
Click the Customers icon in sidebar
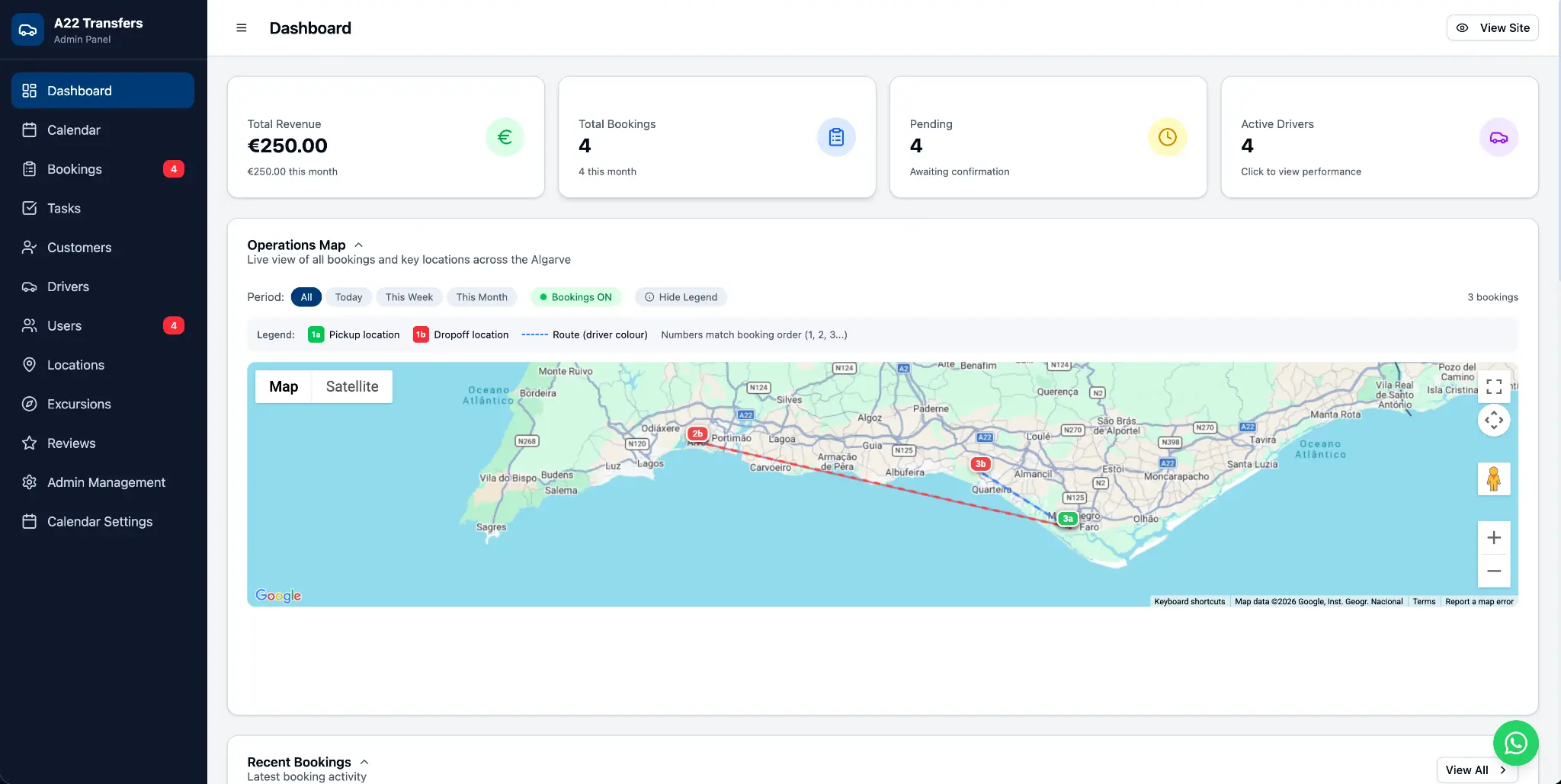29,247
